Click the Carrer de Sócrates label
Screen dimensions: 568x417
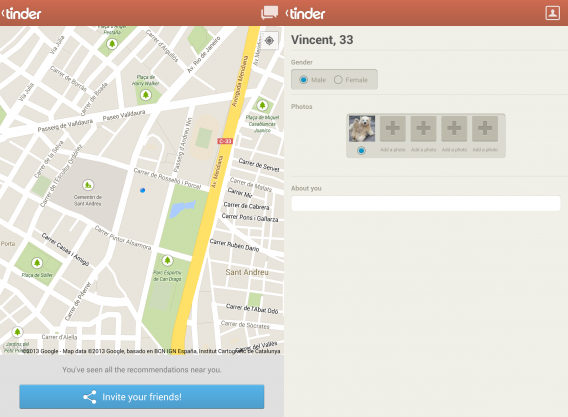[245, 325]
